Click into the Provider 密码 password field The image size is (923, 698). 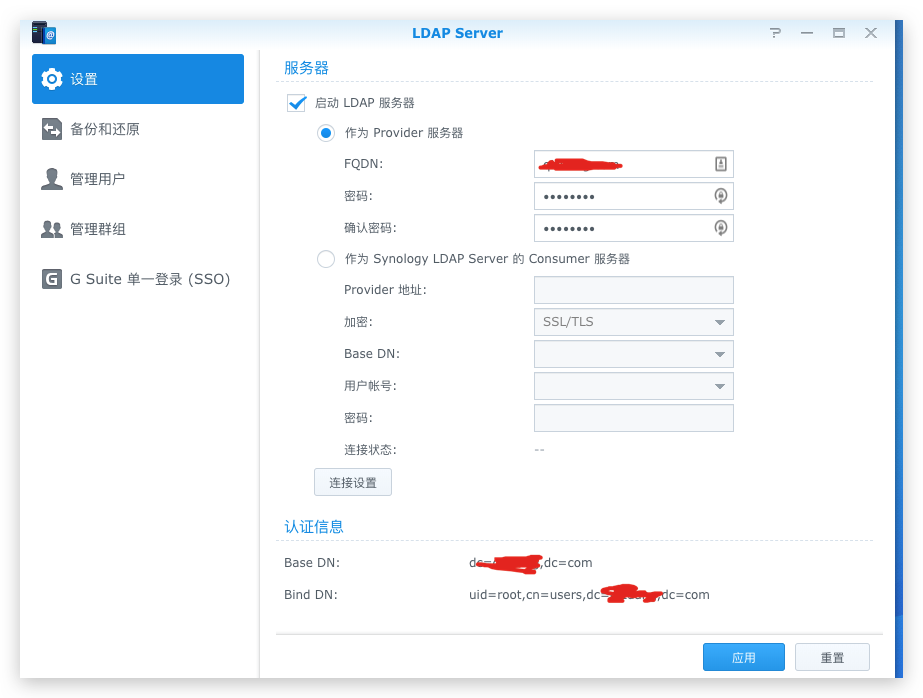tap(634, 196)
